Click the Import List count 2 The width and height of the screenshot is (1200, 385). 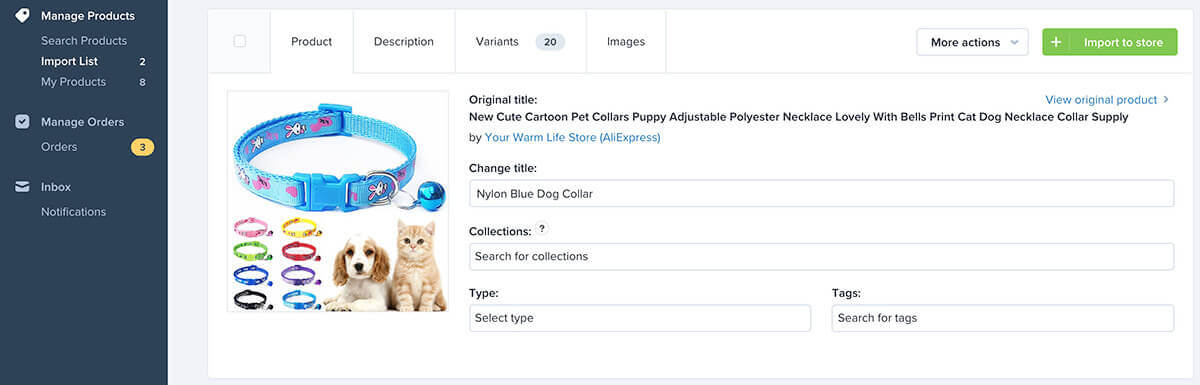click(x=142, y=62)
